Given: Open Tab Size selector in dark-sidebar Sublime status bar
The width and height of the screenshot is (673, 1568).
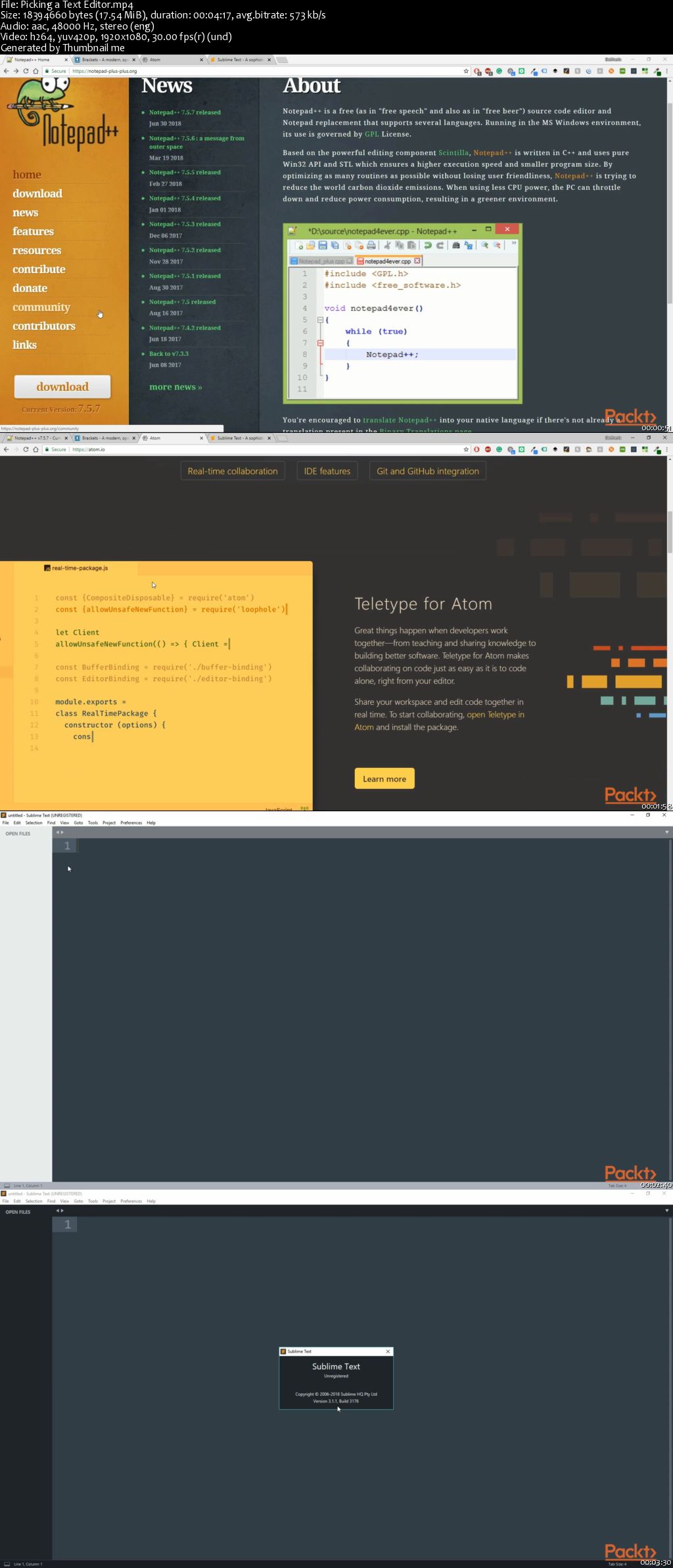Looking at the screenshot, I should [617, 1563].
